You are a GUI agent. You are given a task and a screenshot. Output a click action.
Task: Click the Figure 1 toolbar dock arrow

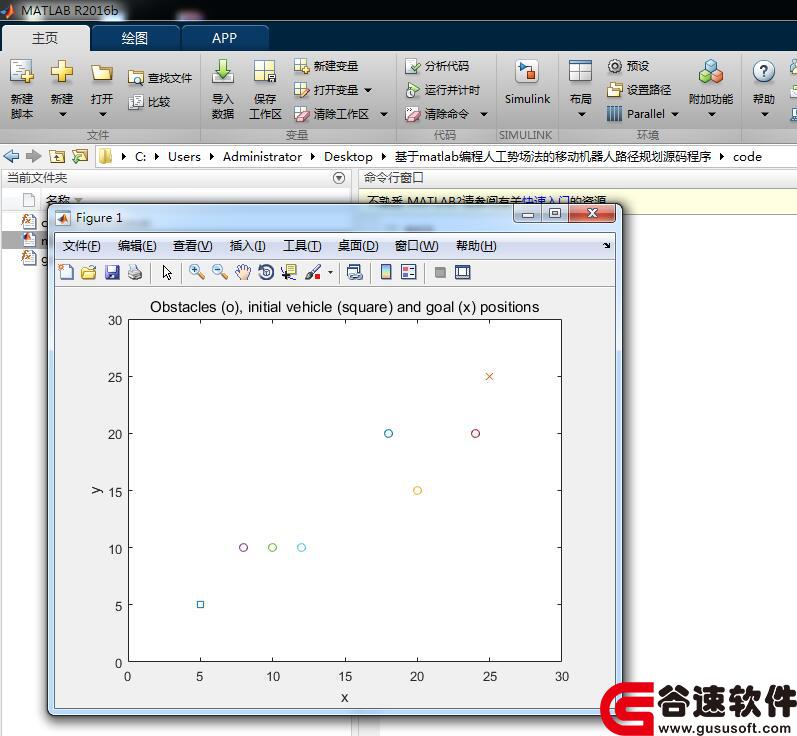606,246
